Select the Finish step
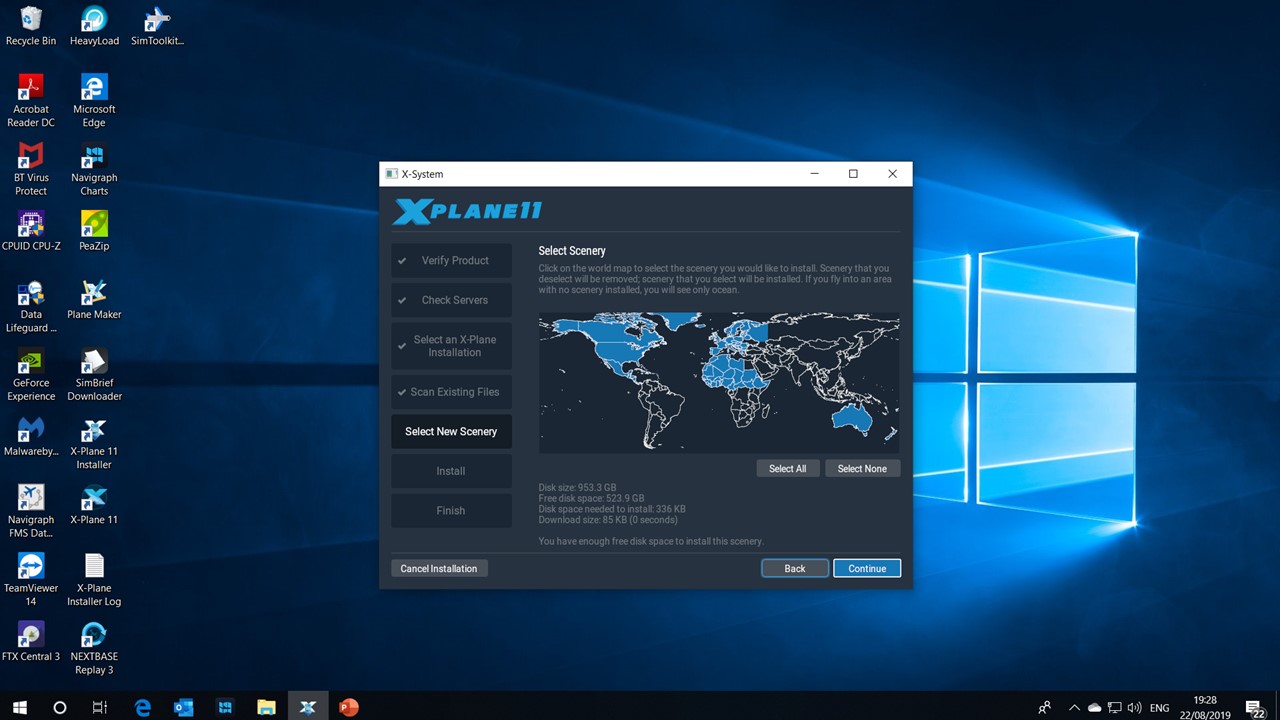 coord(451,510)
